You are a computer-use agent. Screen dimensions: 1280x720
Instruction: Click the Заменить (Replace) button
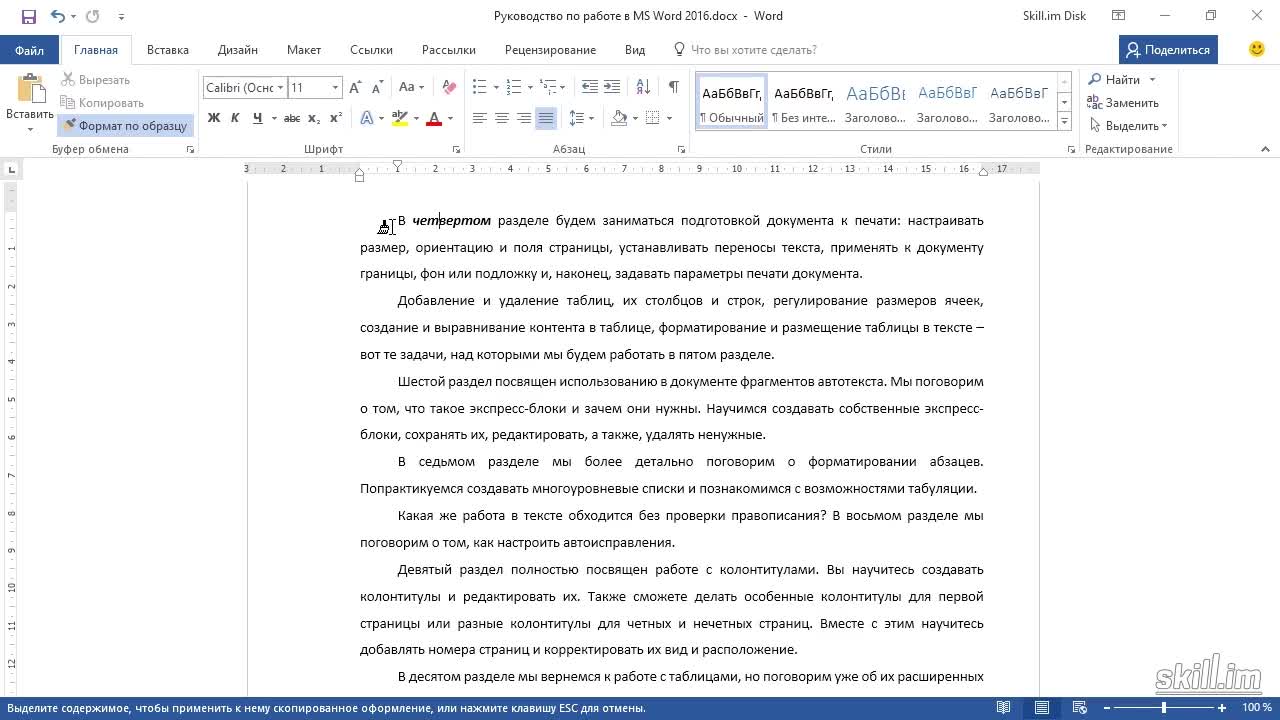point(1123,103)
